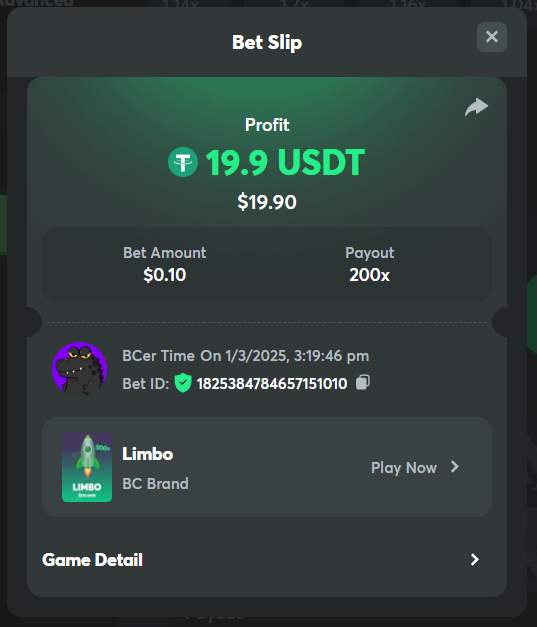Screen dimensions: 537x627
Task: Click the BCer Time date text
Action: (246, 356)
